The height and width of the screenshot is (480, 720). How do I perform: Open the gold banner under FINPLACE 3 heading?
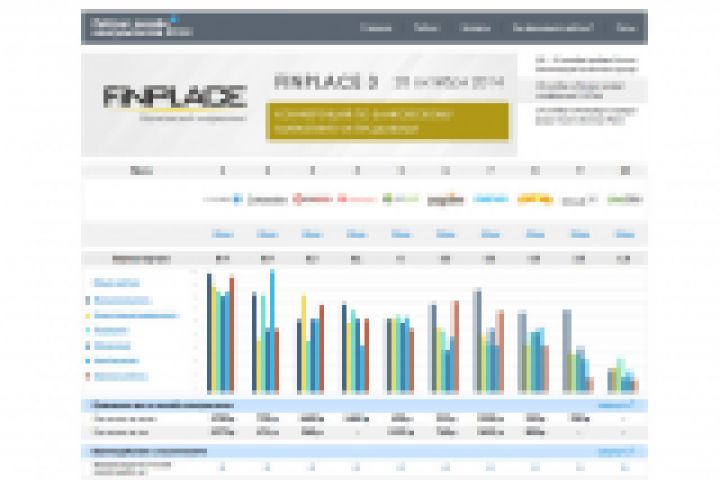click(387, 121)
